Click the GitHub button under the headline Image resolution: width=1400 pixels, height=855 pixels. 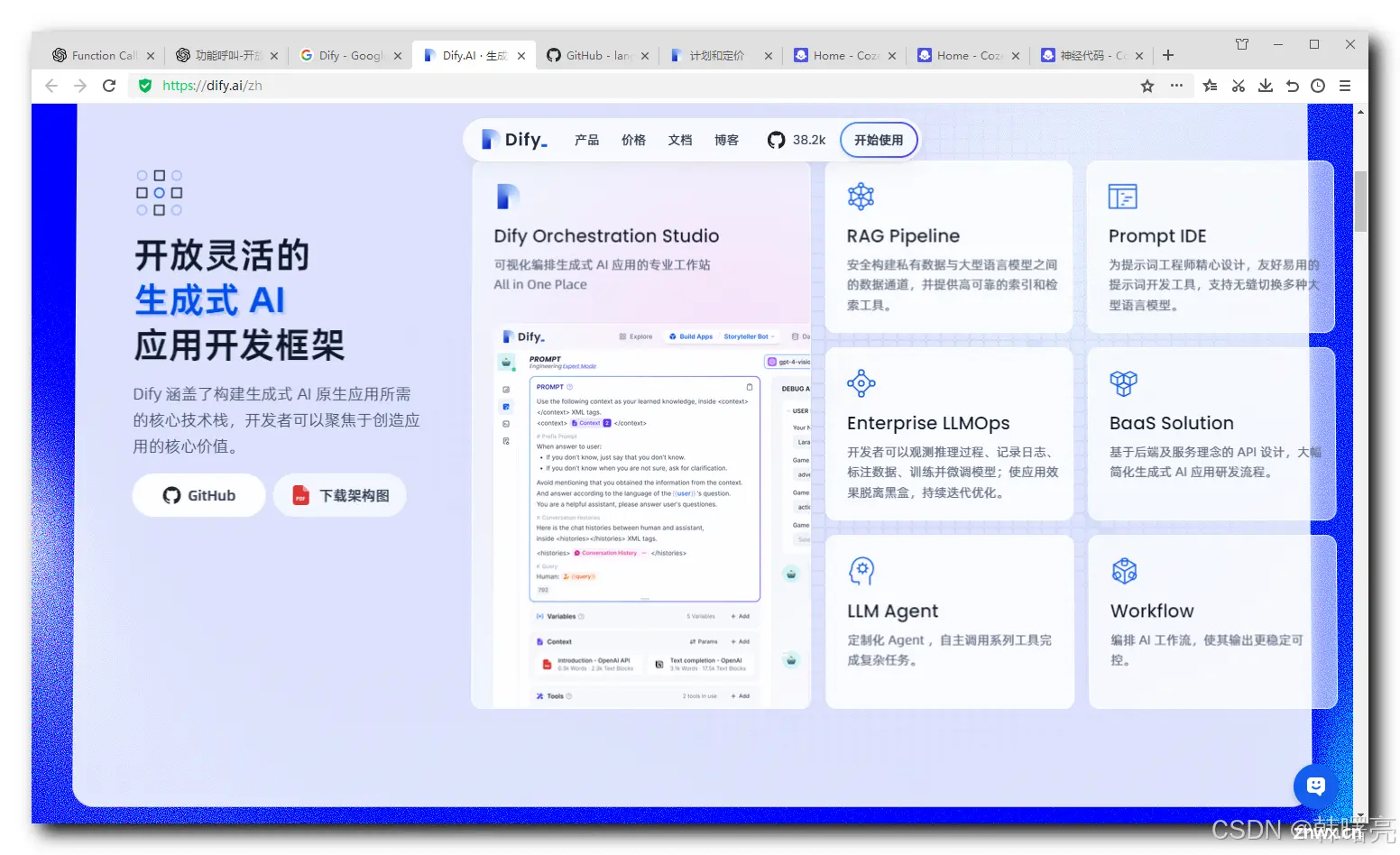pos(198,495)
